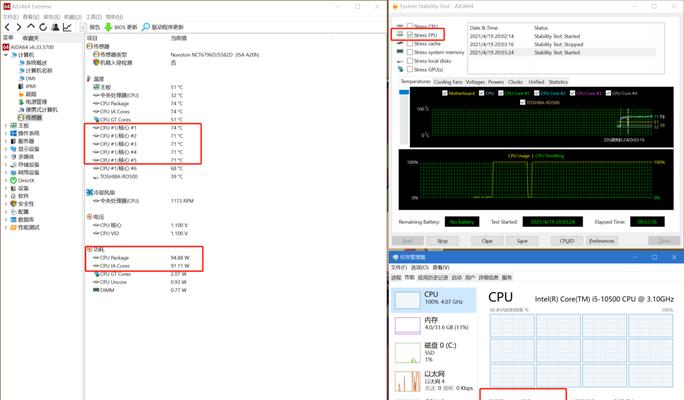The height and width of the screenshot is (400, 684).
Task: Click the Refresh icon in AIDA64 toolbar
Action: (x=43, y=27)
